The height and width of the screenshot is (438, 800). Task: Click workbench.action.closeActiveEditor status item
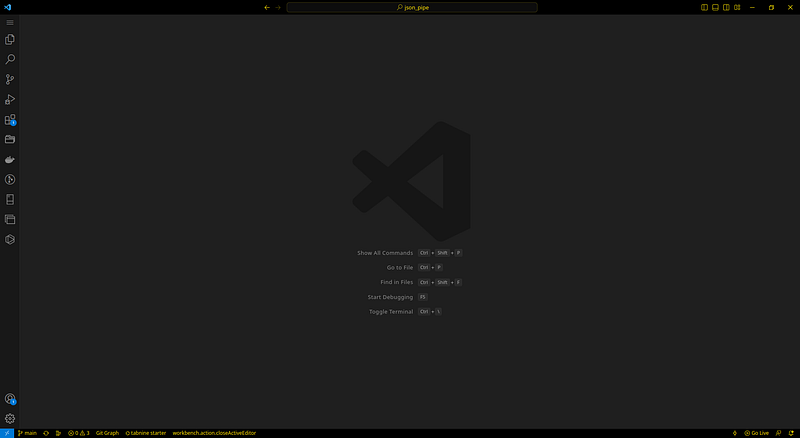(214, 433)
